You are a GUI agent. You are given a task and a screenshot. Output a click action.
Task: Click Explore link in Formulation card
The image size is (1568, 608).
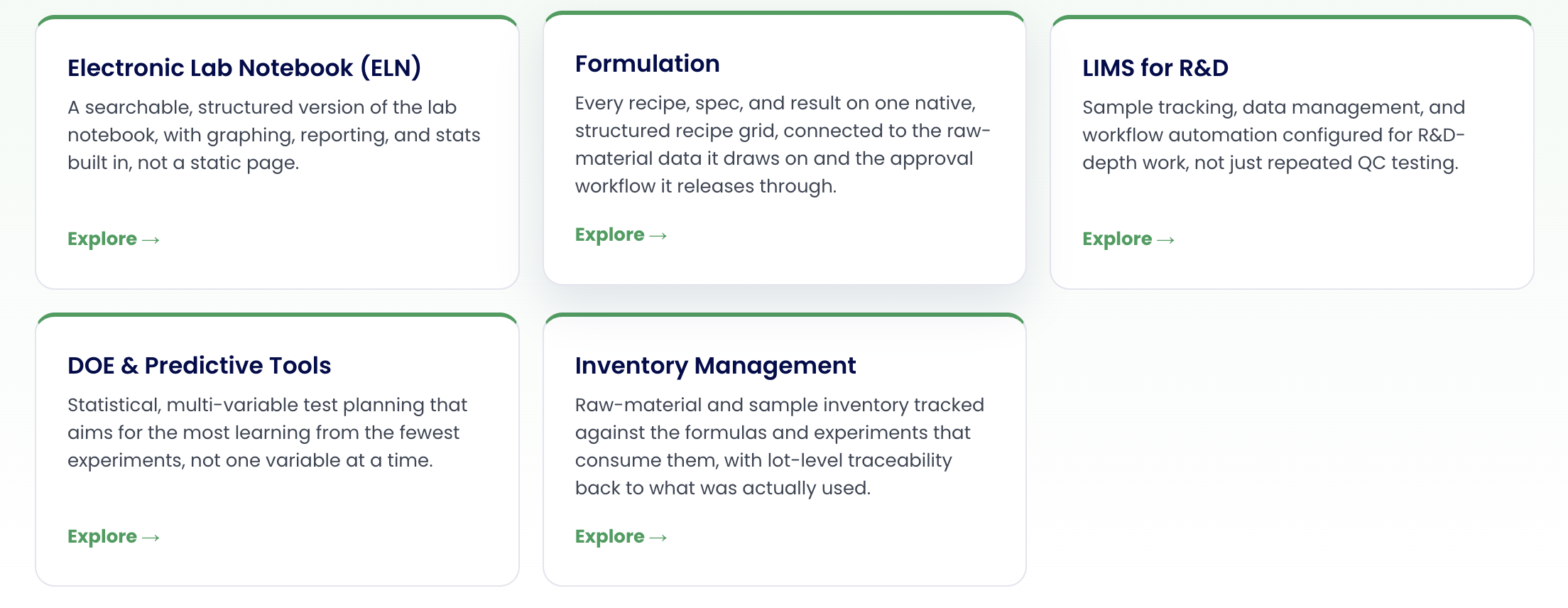(621, 235)
